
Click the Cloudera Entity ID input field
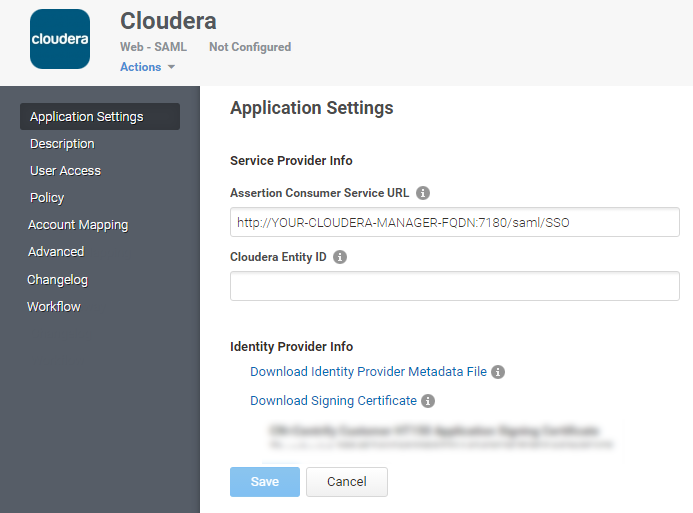point(454,286)
